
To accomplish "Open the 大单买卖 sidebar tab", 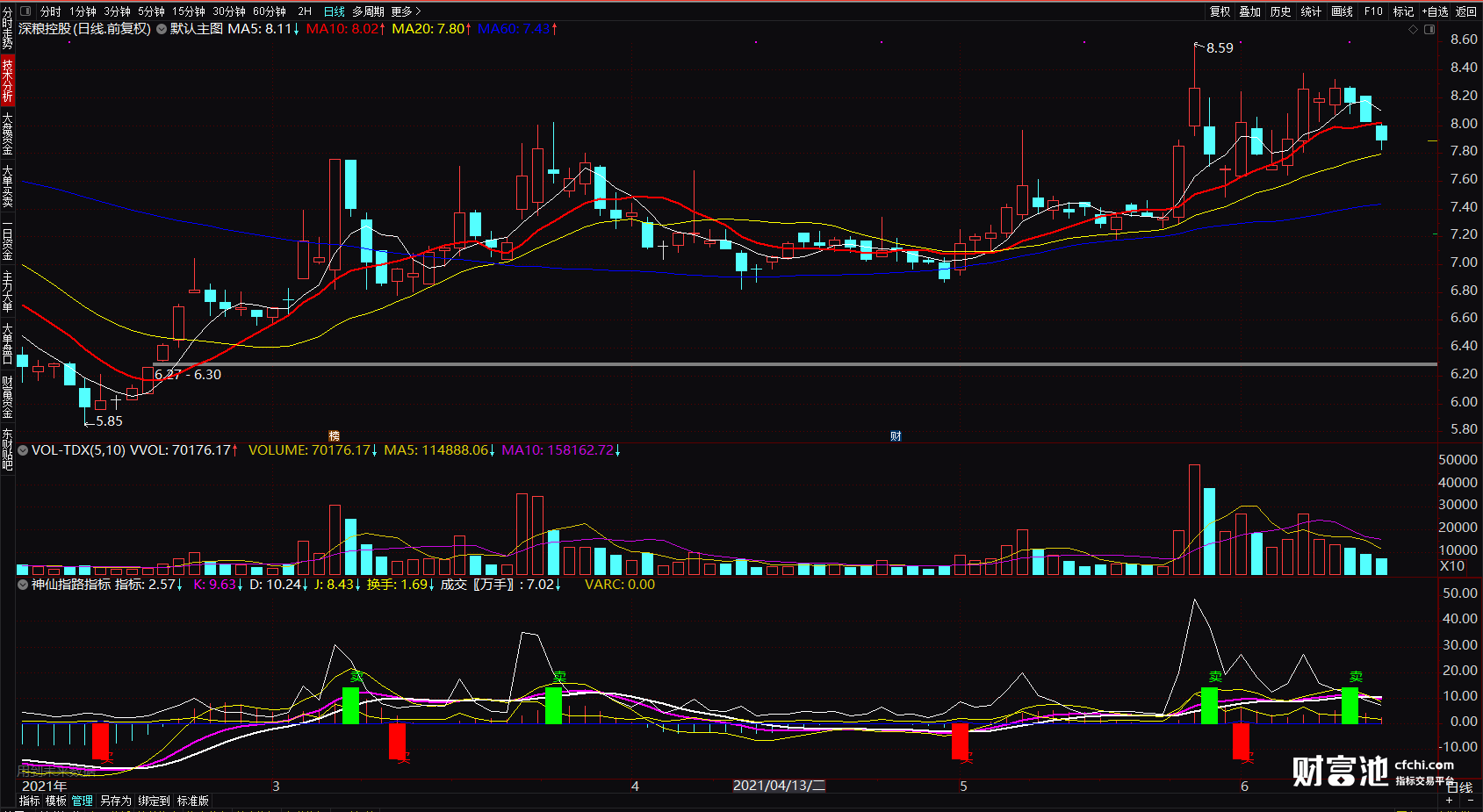I will 7,185.
